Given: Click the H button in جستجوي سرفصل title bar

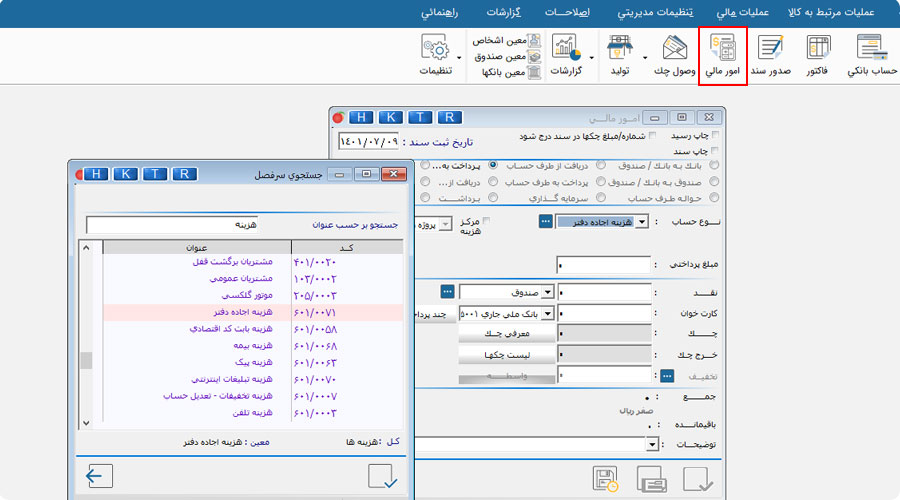Looking at the screenshot, I should (96, 174).
